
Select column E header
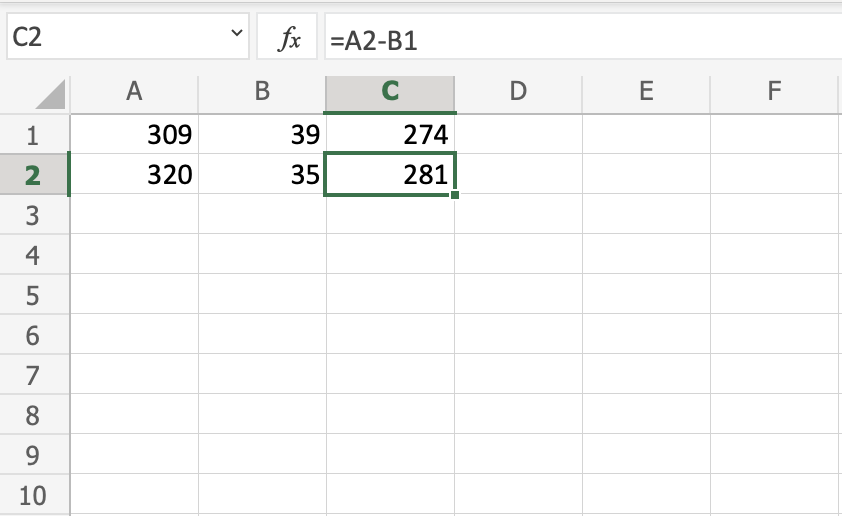coord(646,92)
